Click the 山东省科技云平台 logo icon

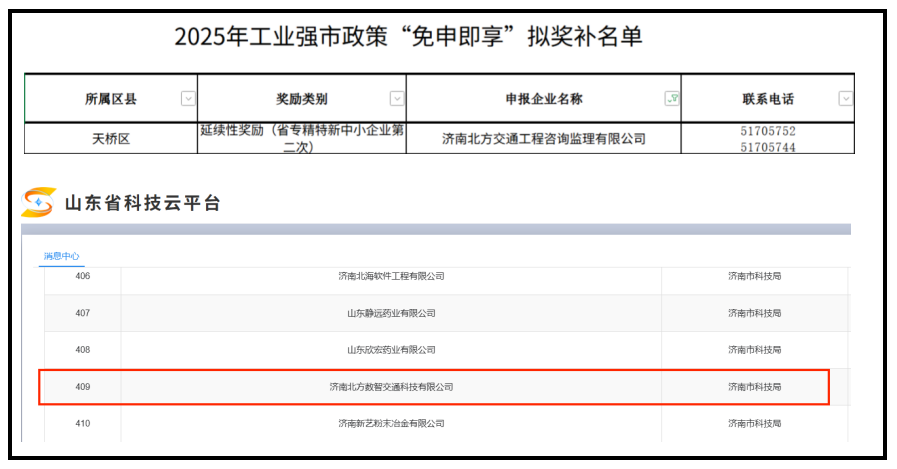(38, 202)
